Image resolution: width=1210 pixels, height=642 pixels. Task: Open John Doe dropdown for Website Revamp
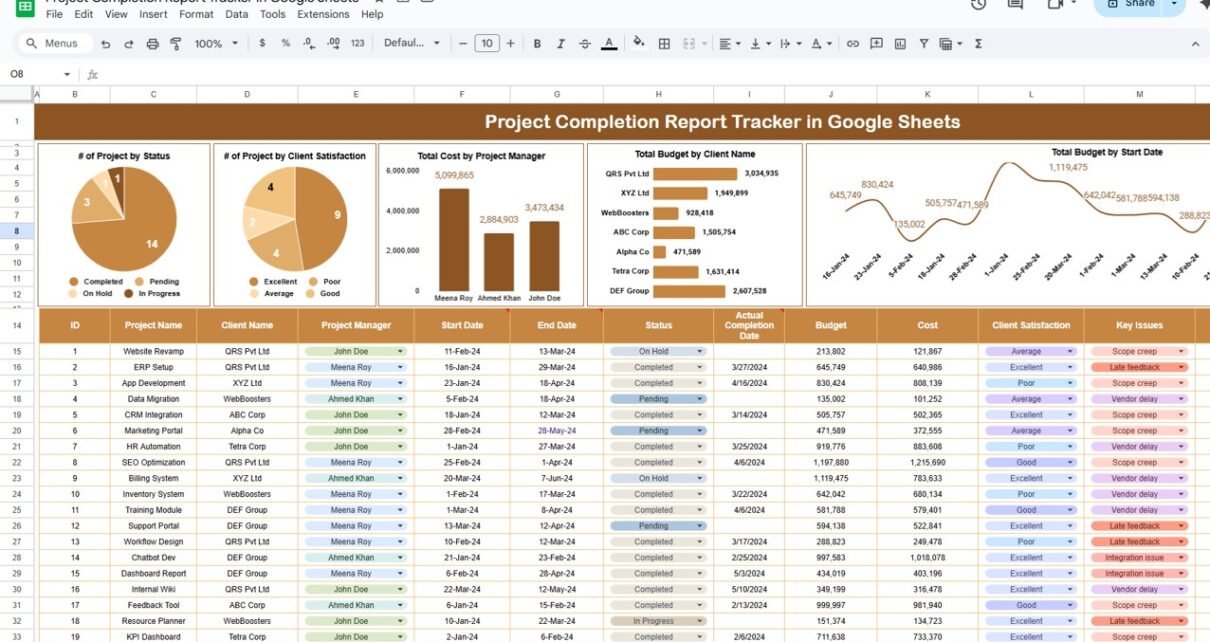click(401, 352)
